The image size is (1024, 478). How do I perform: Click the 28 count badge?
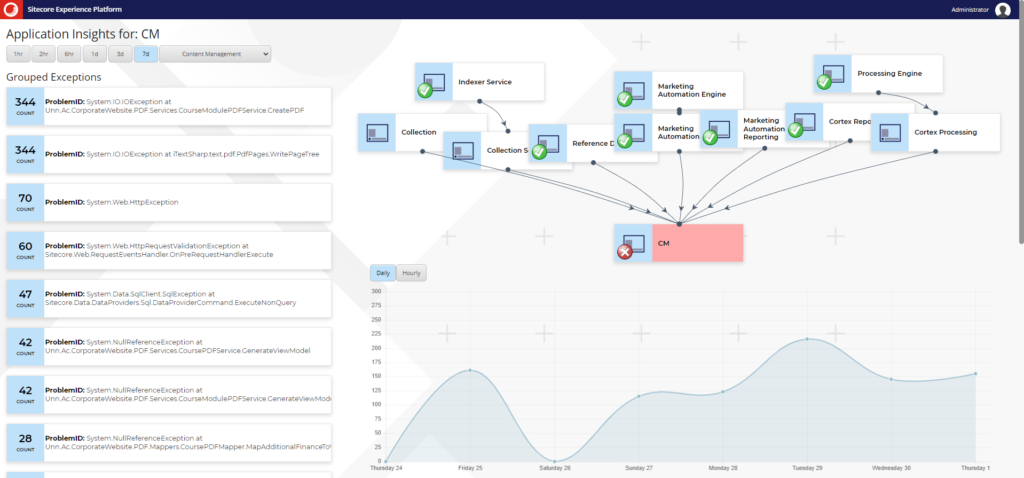[x=25, y=442]
